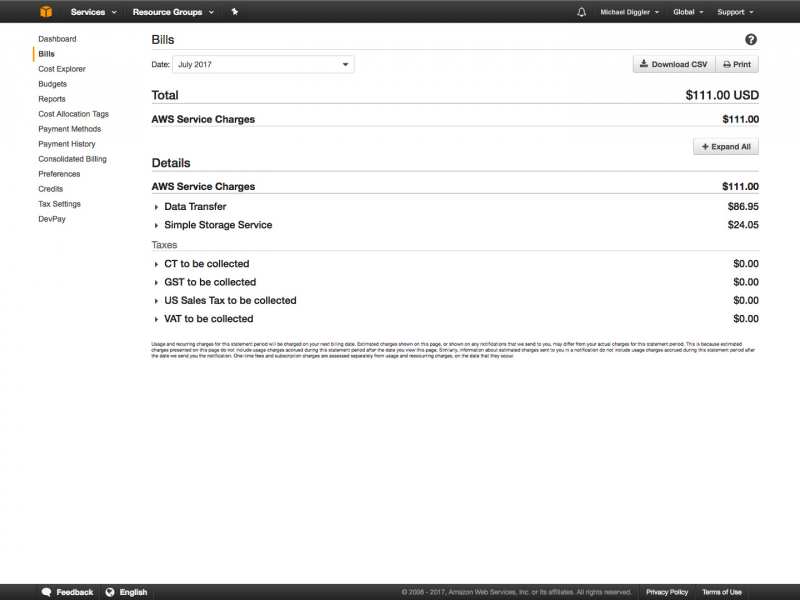The width and height of the screenshot is (800, 600).
Task: Open the Resource Groups menu
Action: pyautogui.click(x=172, y=12)
